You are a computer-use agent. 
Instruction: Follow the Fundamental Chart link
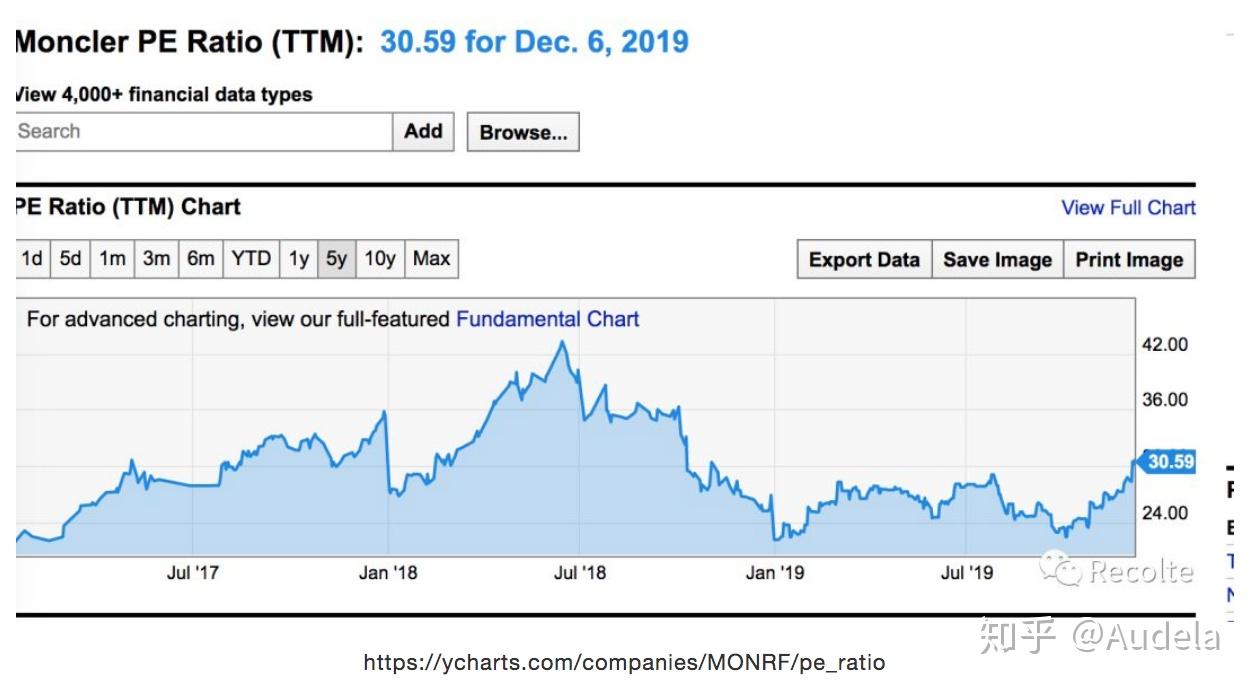tap(547, 319)
